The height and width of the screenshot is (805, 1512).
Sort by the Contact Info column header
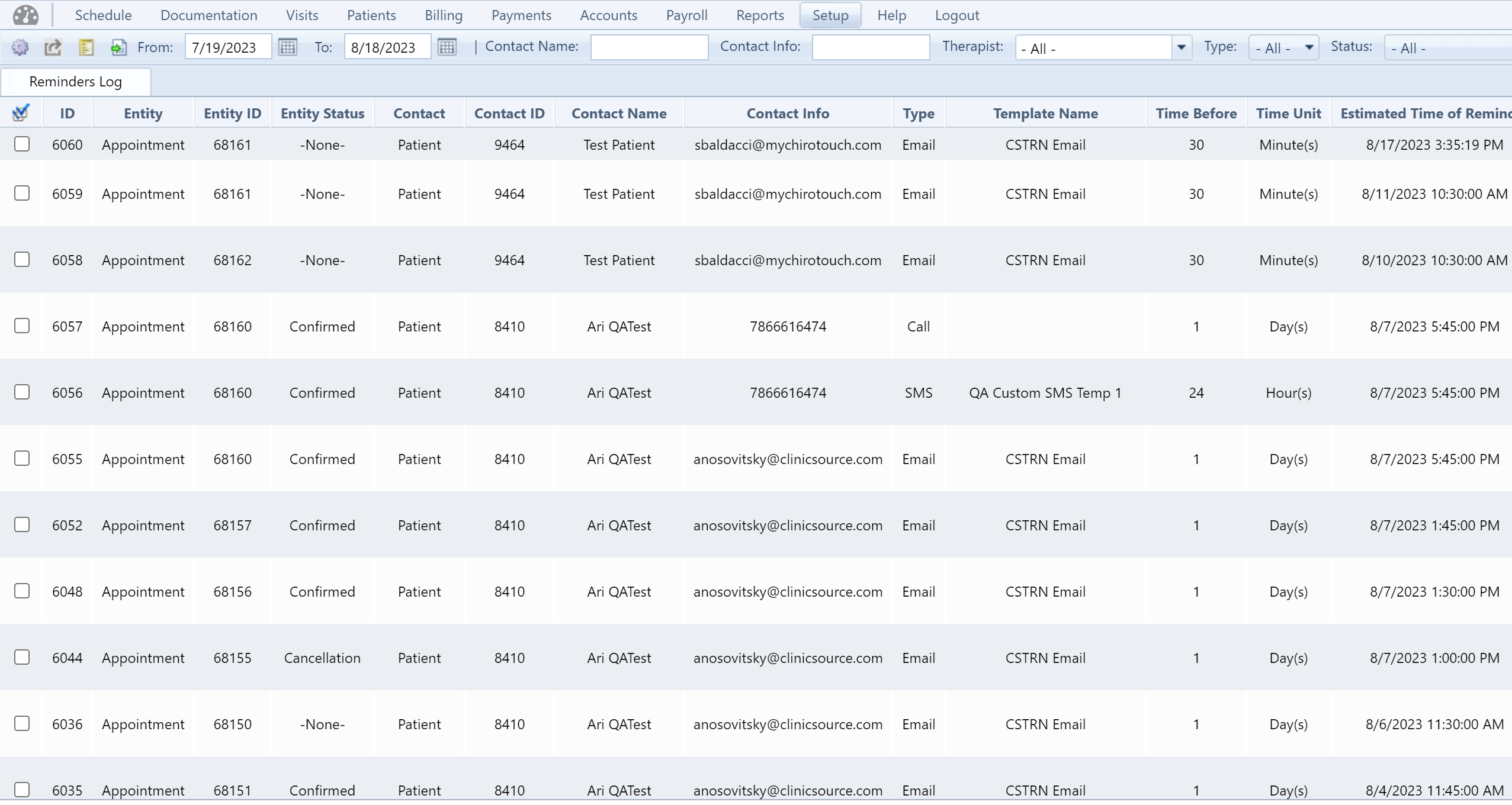pyautogui.click(x=788, y=113)
